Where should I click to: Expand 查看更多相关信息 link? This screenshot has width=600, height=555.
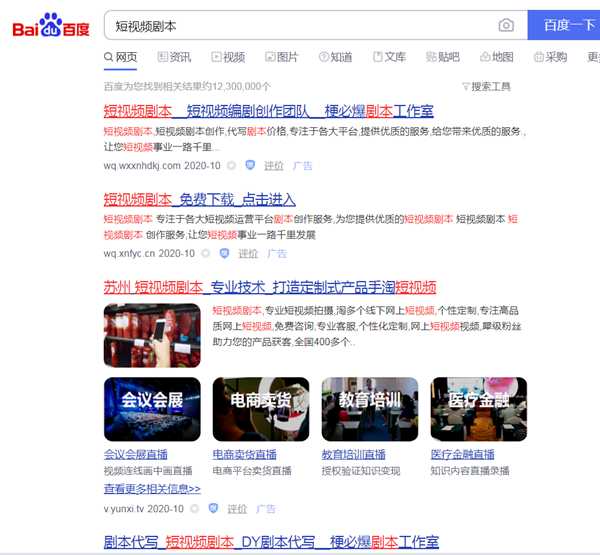click(152, 489)
